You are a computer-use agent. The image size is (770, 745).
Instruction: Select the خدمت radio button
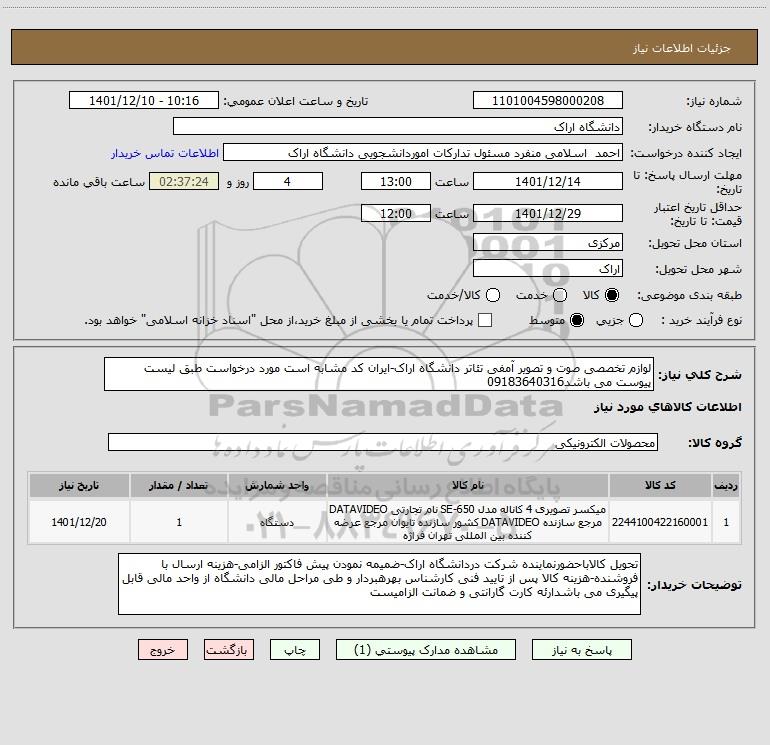[x=560, y=295]
